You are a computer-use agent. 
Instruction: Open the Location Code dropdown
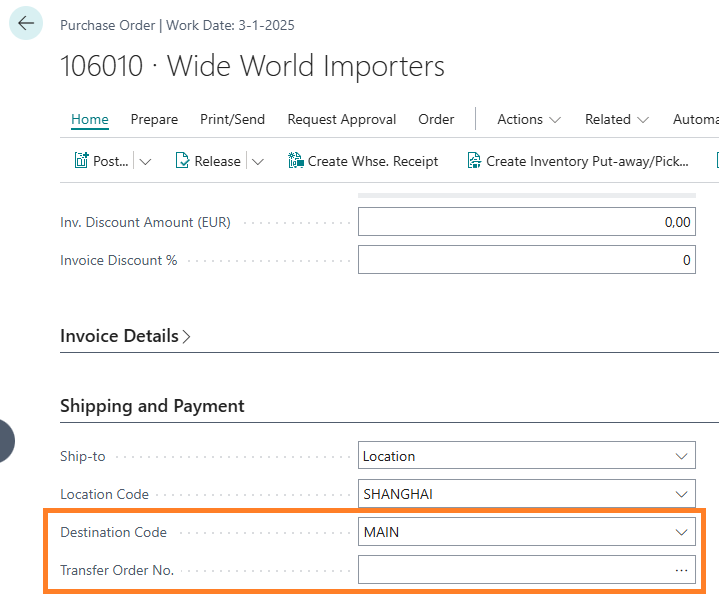coord(681,494)
